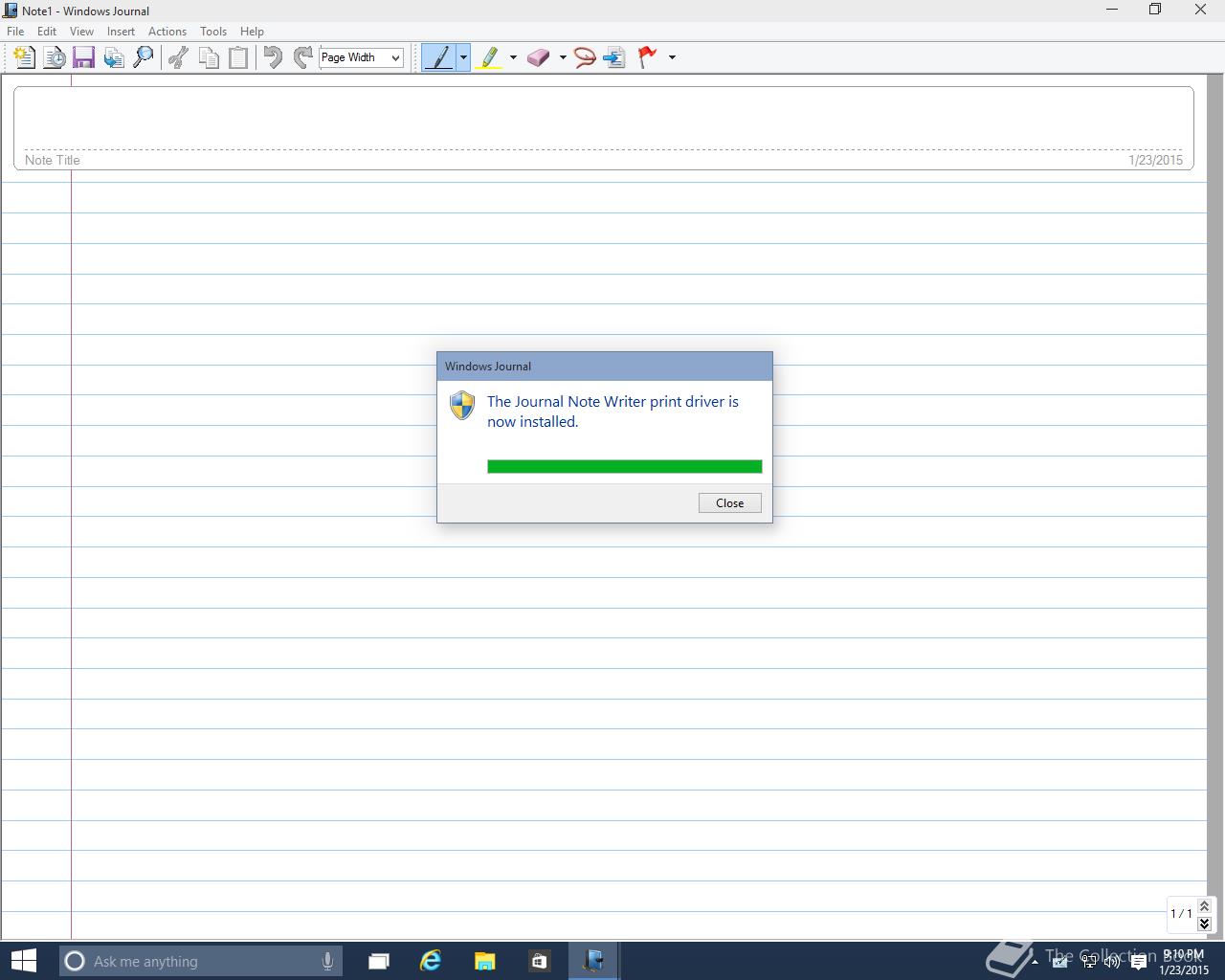Click the note date 1/23/2015
The width and height of the screenshot is (1225, 980).
1155,161
